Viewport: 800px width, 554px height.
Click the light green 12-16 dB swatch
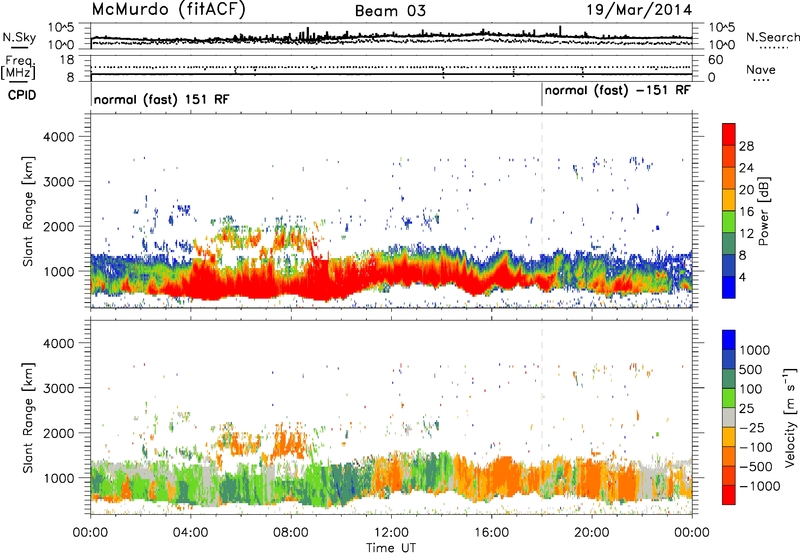pyautogui.click(x=729, y=221)
